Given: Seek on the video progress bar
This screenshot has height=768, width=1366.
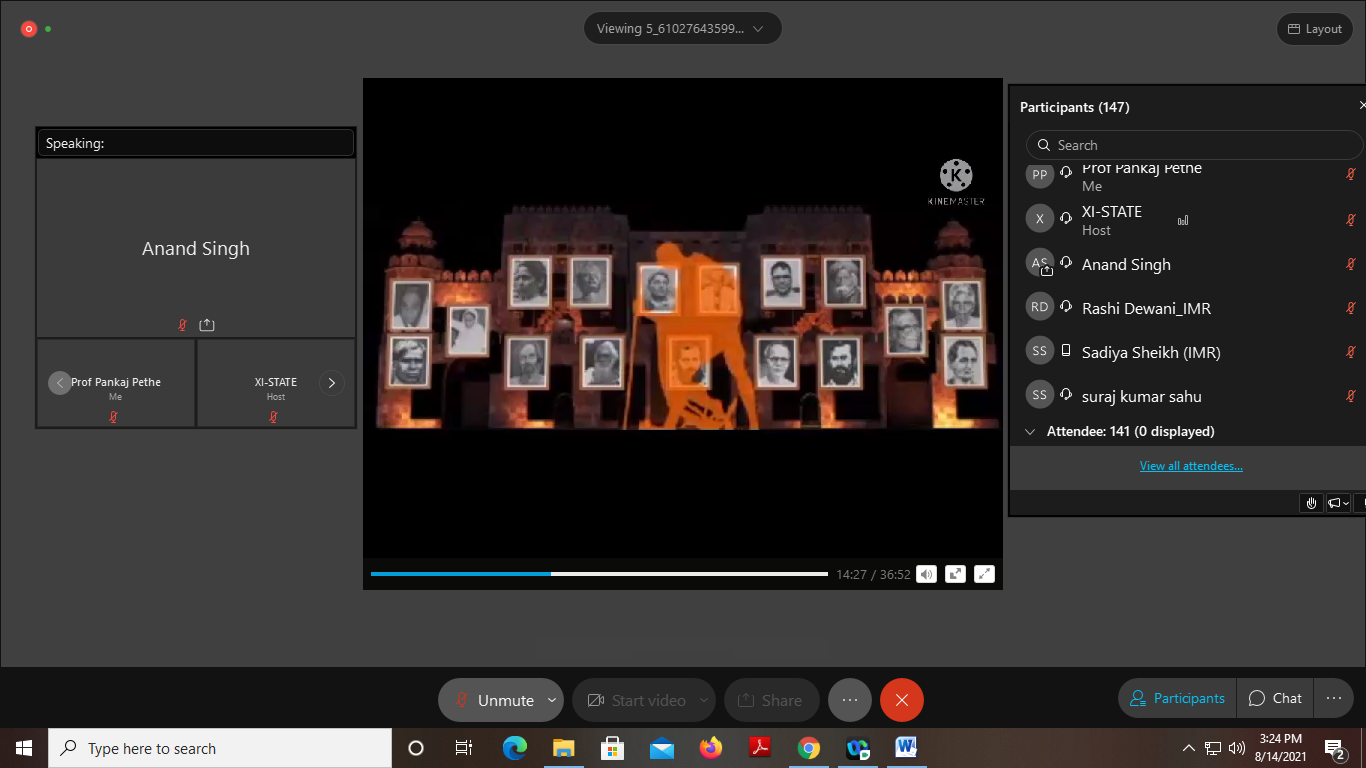Looking at the screenshot, I should point(599,574).
